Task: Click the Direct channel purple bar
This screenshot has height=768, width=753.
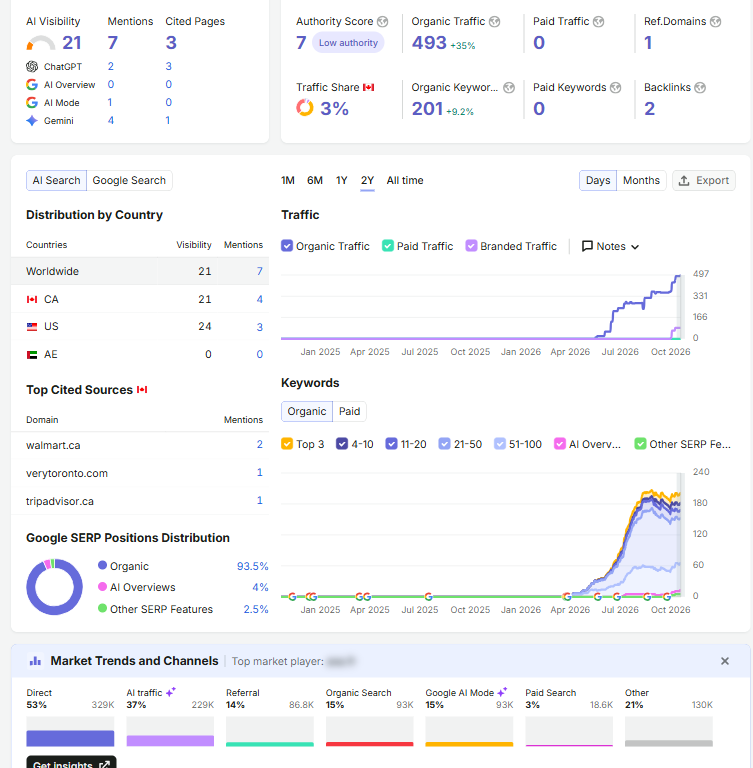Action: click(70, 738)
